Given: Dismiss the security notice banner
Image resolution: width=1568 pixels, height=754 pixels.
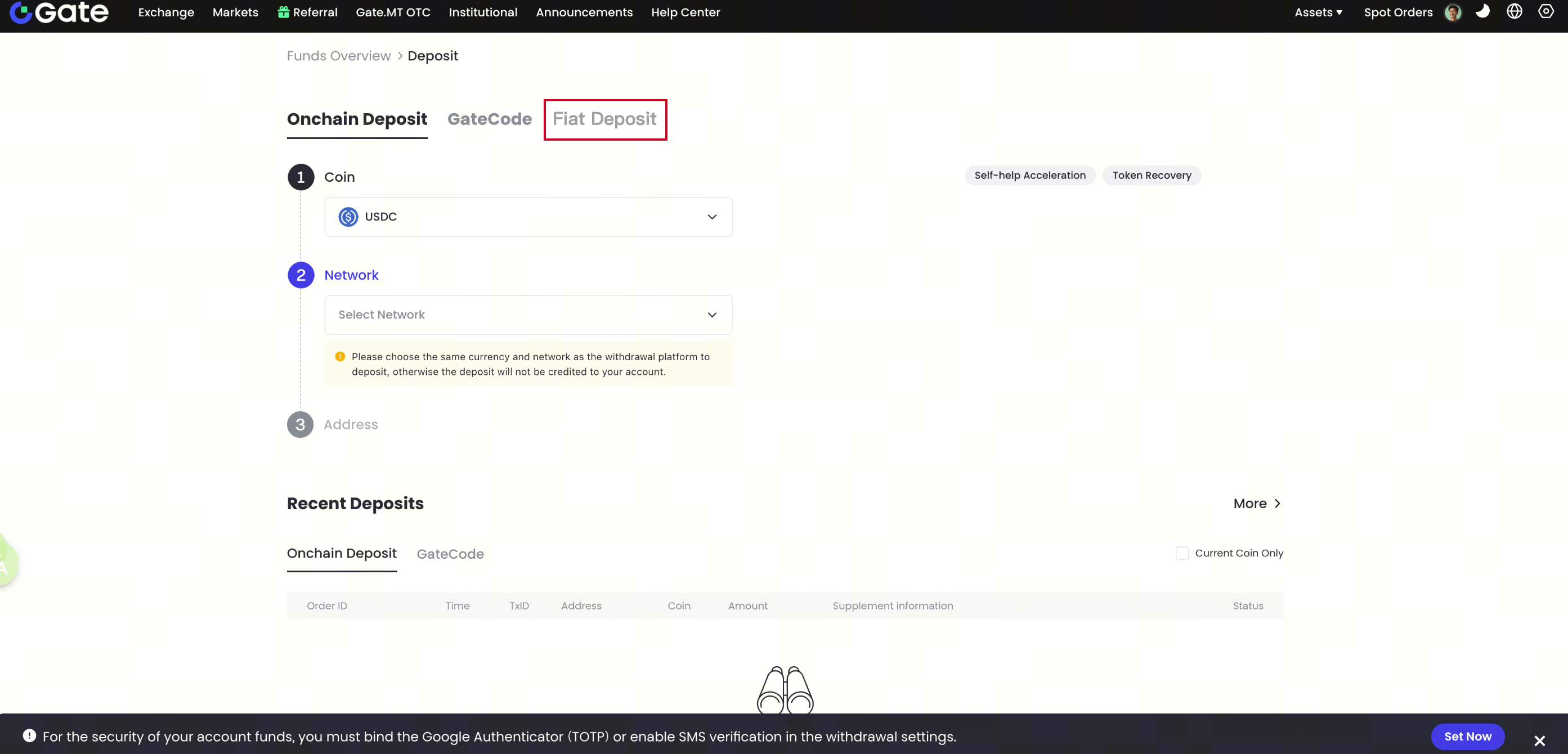Looking at the screenshot, I should pos(1539,740).
